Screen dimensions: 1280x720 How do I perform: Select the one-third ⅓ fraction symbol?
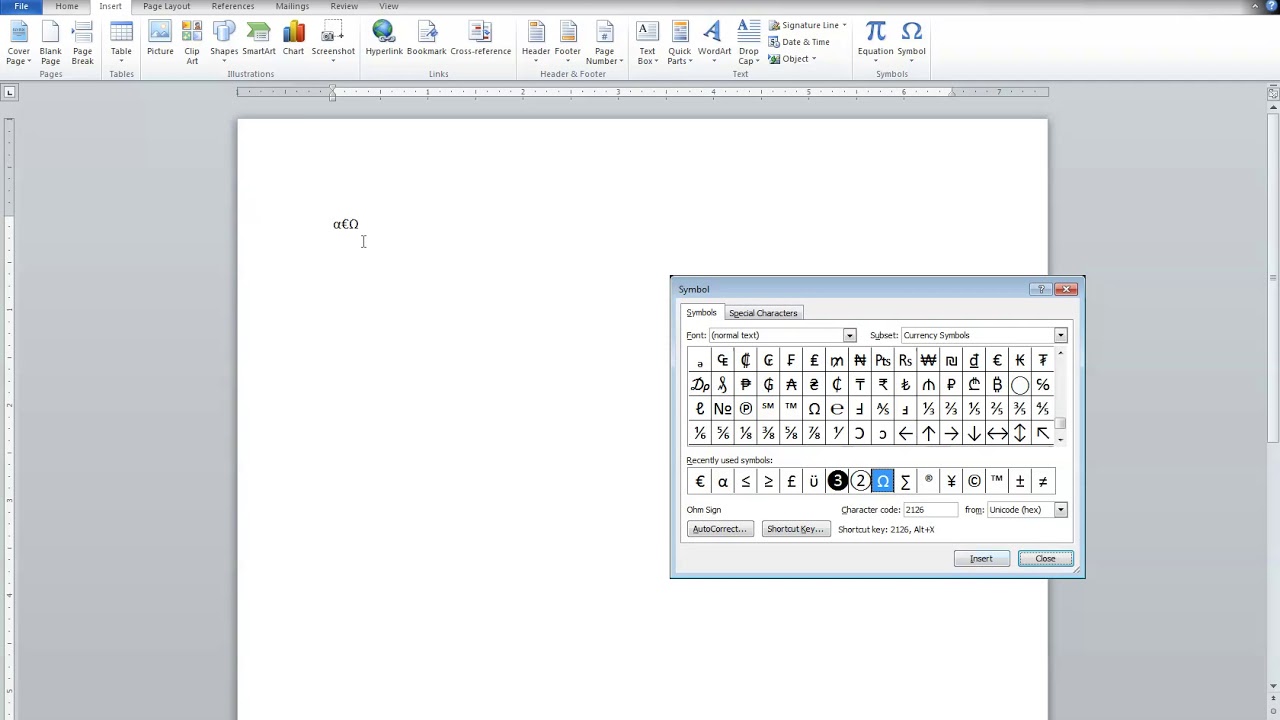928,409
